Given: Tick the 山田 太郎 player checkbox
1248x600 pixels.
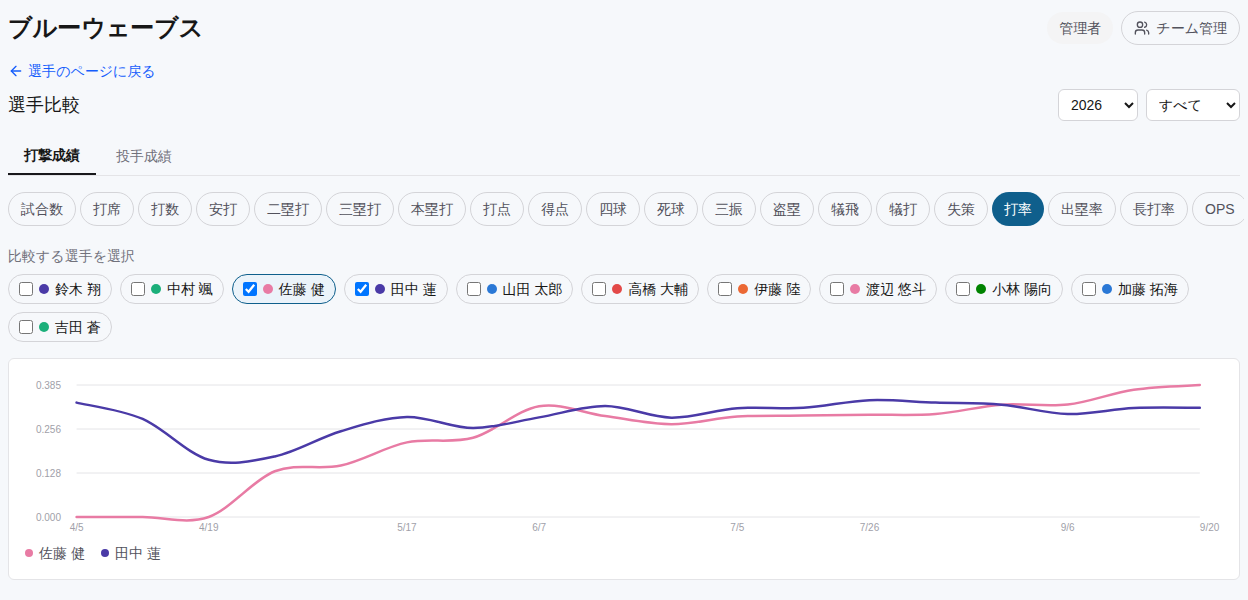Looking at the screenshot, I should pos(474,289).
